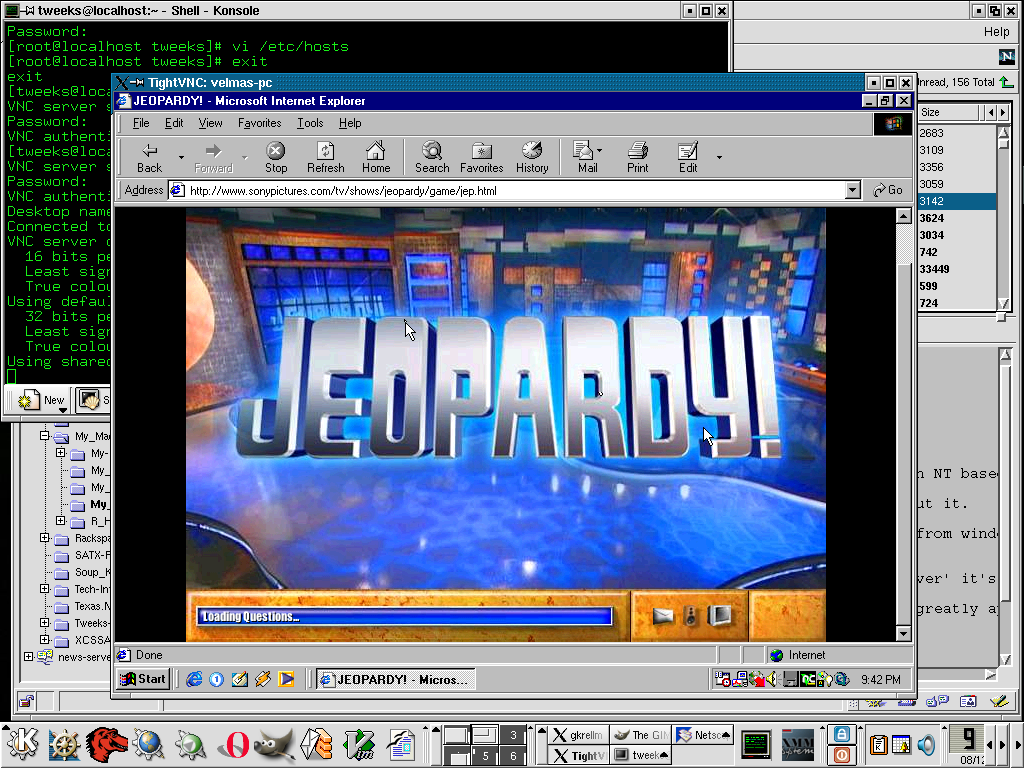Open the Favorites pane from toolbar
Viewport: 1024px width, 768px height.
481,157
